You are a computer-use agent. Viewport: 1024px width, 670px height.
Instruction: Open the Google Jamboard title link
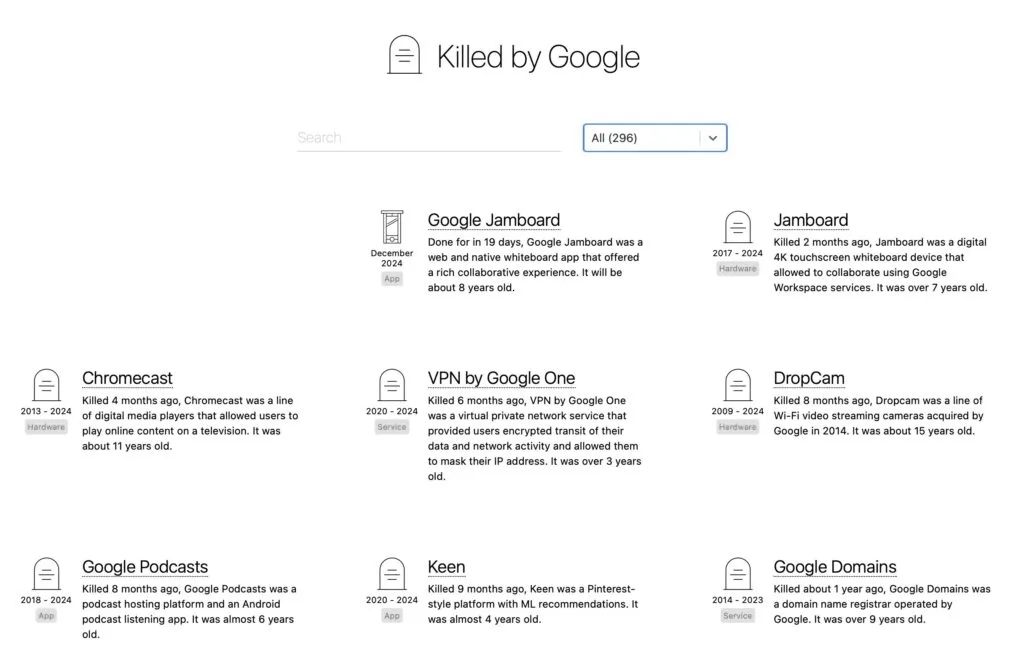(493, 220)
